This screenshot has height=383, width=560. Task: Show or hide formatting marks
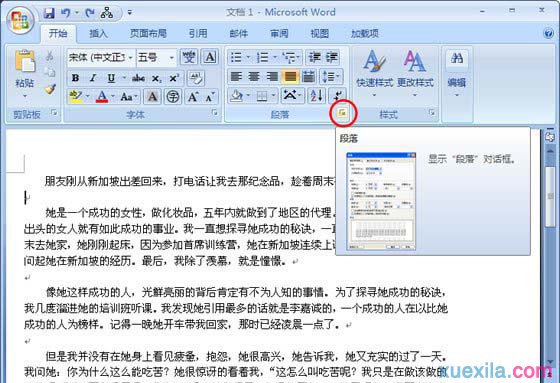click(x=338, y=96)
